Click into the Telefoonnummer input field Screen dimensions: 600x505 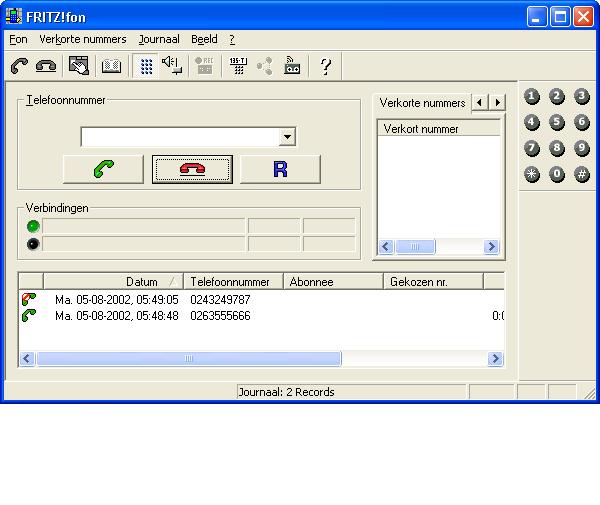click(x=180, y=137)
